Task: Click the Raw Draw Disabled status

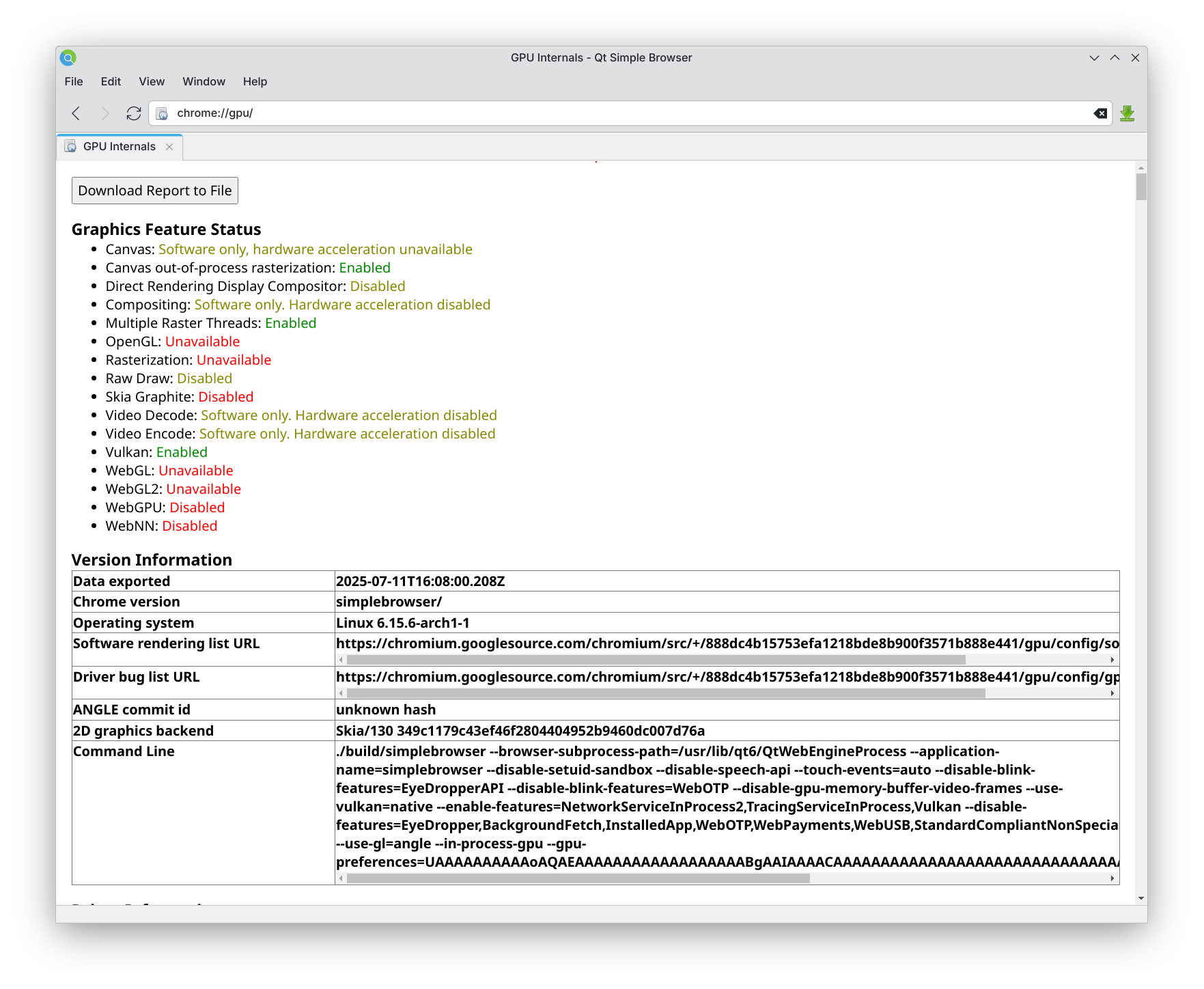Action: pyautogui.click(x=204, y=378)
